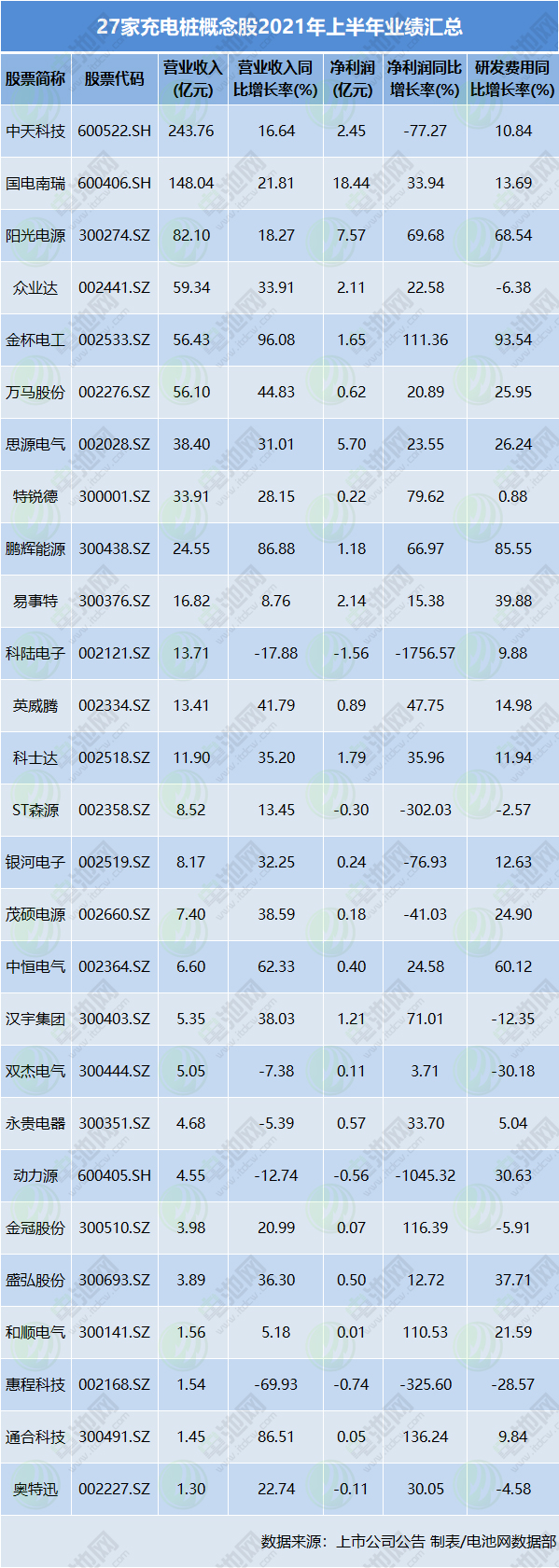Select the 汉宇集团 stock name cell
This screenshot has width=559, height=1568.
(35, 1019)
